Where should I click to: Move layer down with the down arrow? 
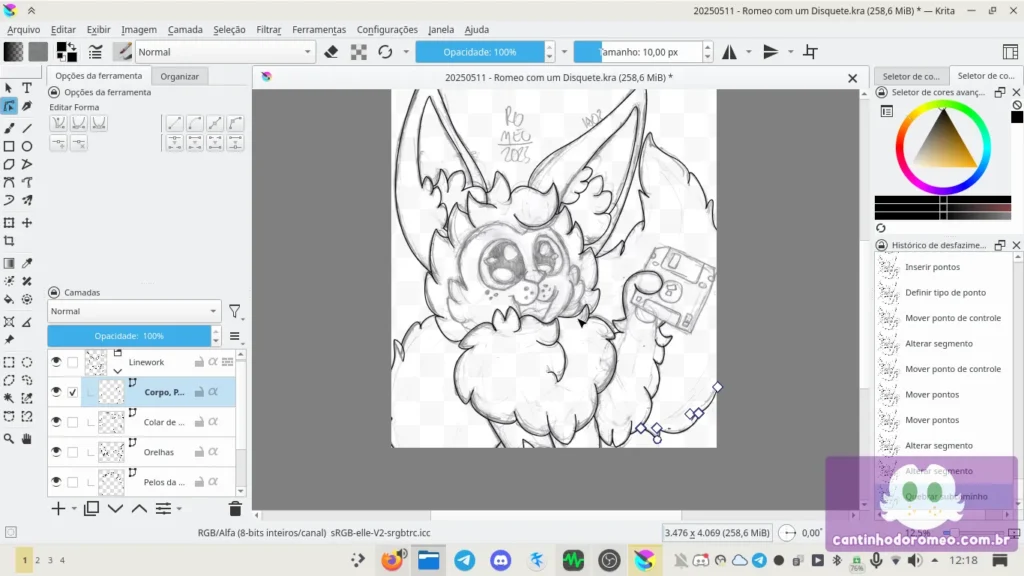115,508
